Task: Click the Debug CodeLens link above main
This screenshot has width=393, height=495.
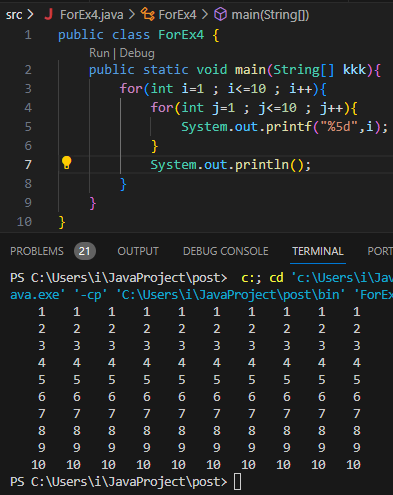Action: click(x=137, y=53)
